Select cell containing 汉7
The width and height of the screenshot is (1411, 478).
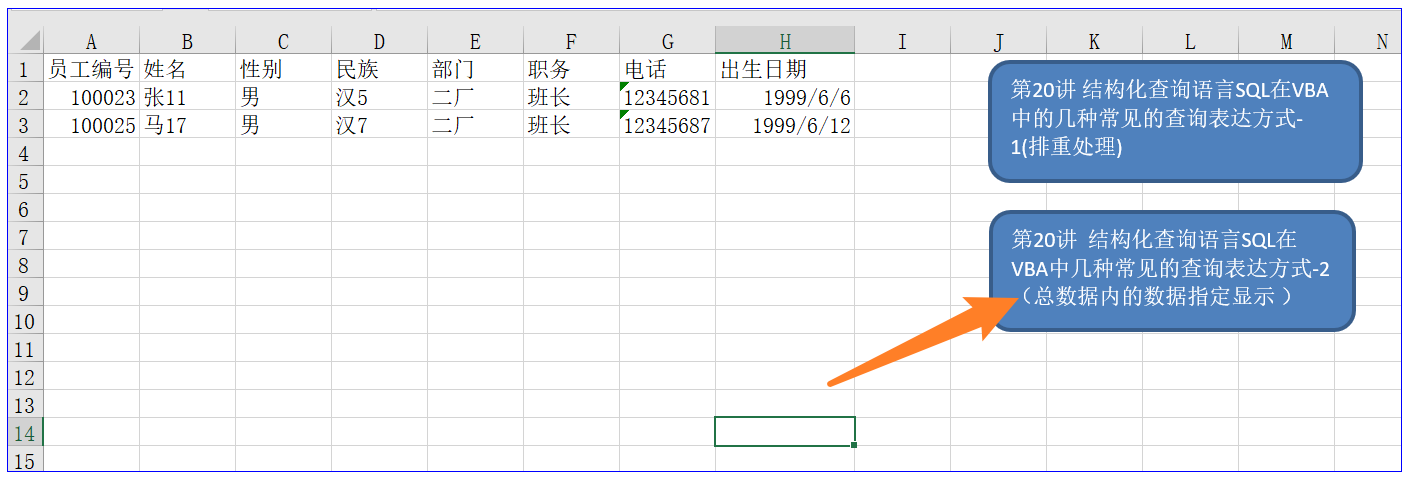(x=379, y=125)
